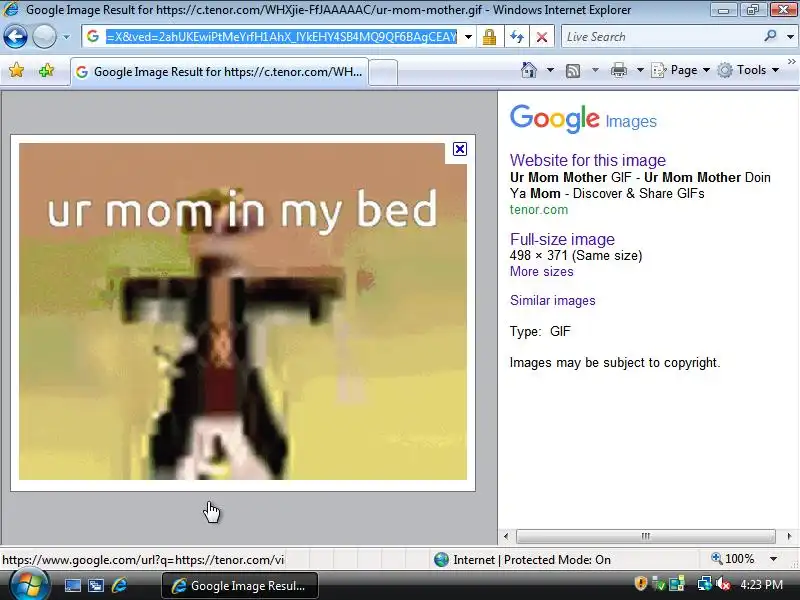The width and height of the screenshot is (800, 600).
Task: Open the Windows Start orb
Action: tap(29, 585)
